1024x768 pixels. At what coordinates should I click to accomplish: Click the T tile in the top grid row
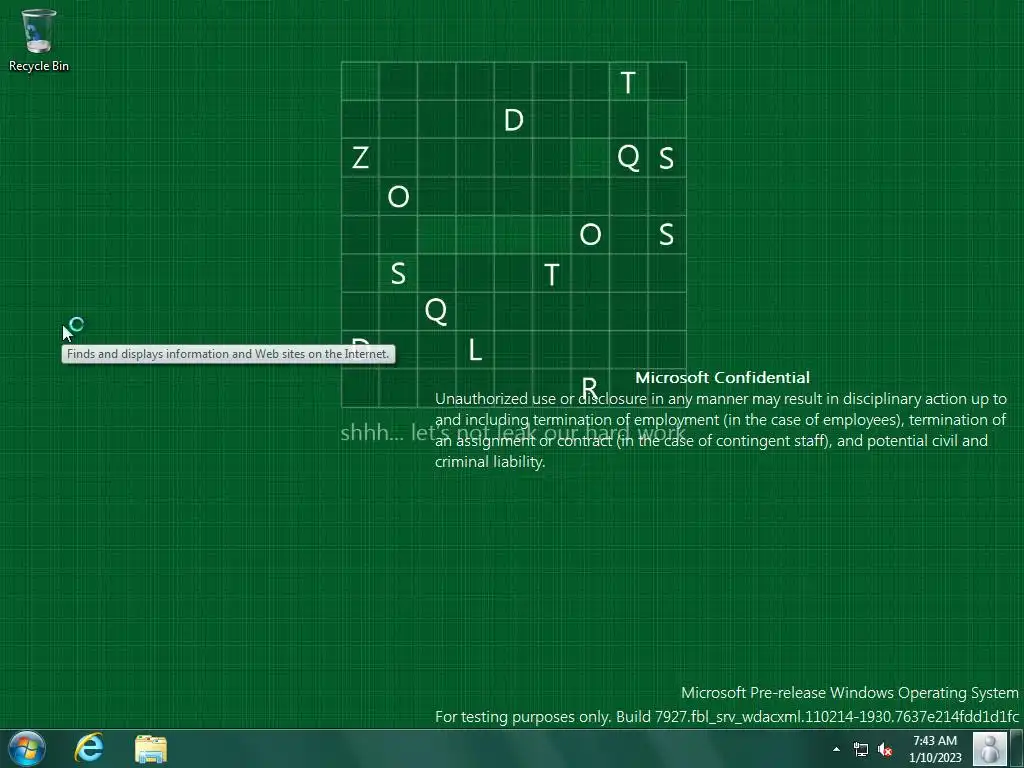coord(628,82)
